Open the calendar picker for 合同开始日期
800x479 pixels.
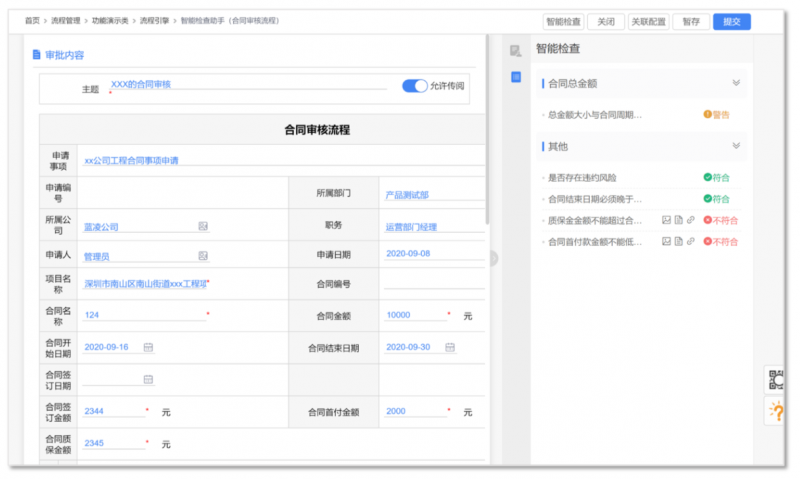[x=148, y=348]
